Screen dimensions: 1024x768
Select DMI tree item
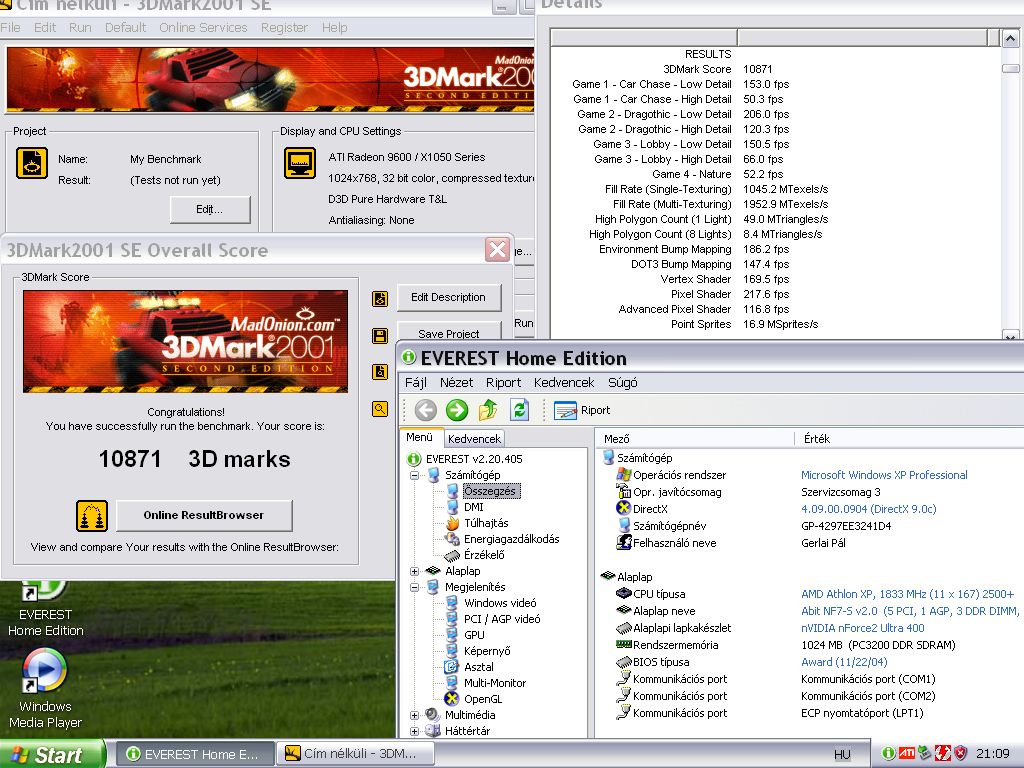tap(473, 507)
